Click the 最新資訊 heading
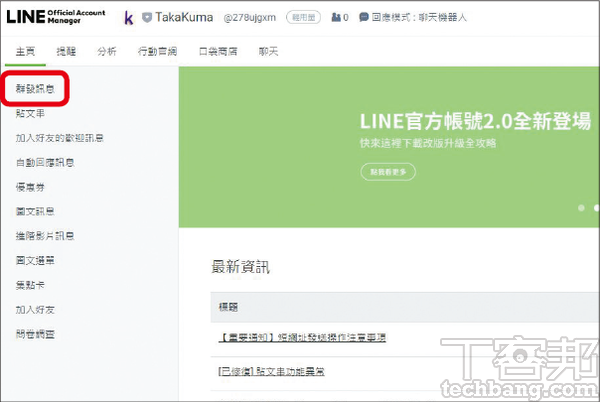Screen dimensions: 600x402 click(241, 267)
